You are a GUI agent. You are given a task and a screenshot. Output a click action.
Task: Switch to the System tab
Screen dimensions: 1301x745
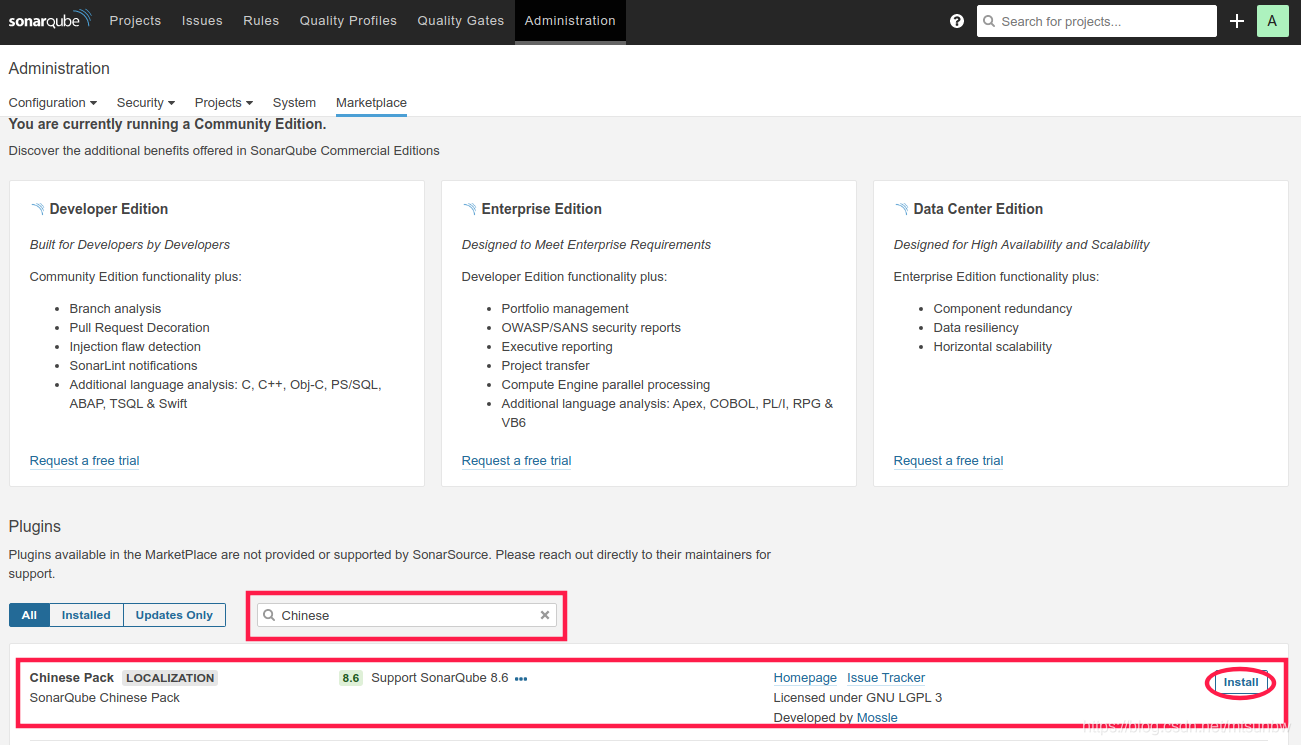coord(294,103)
